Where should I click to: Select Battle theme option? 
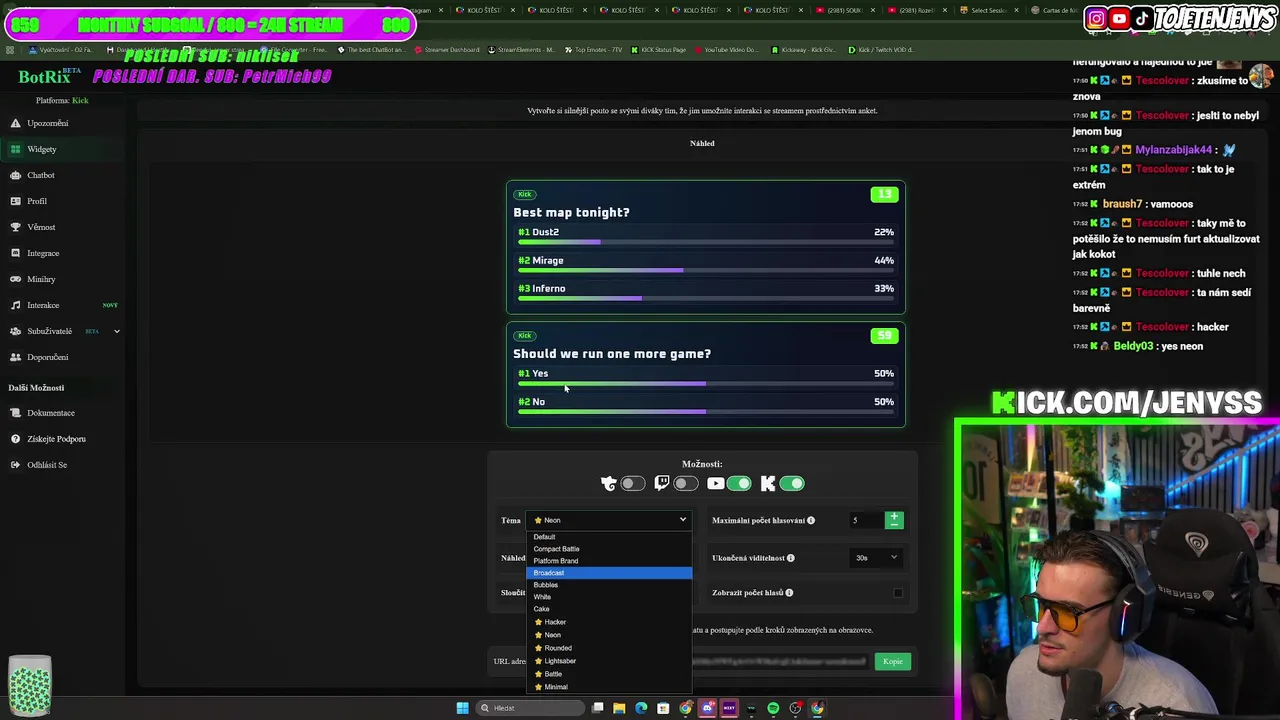pos(609,674)
